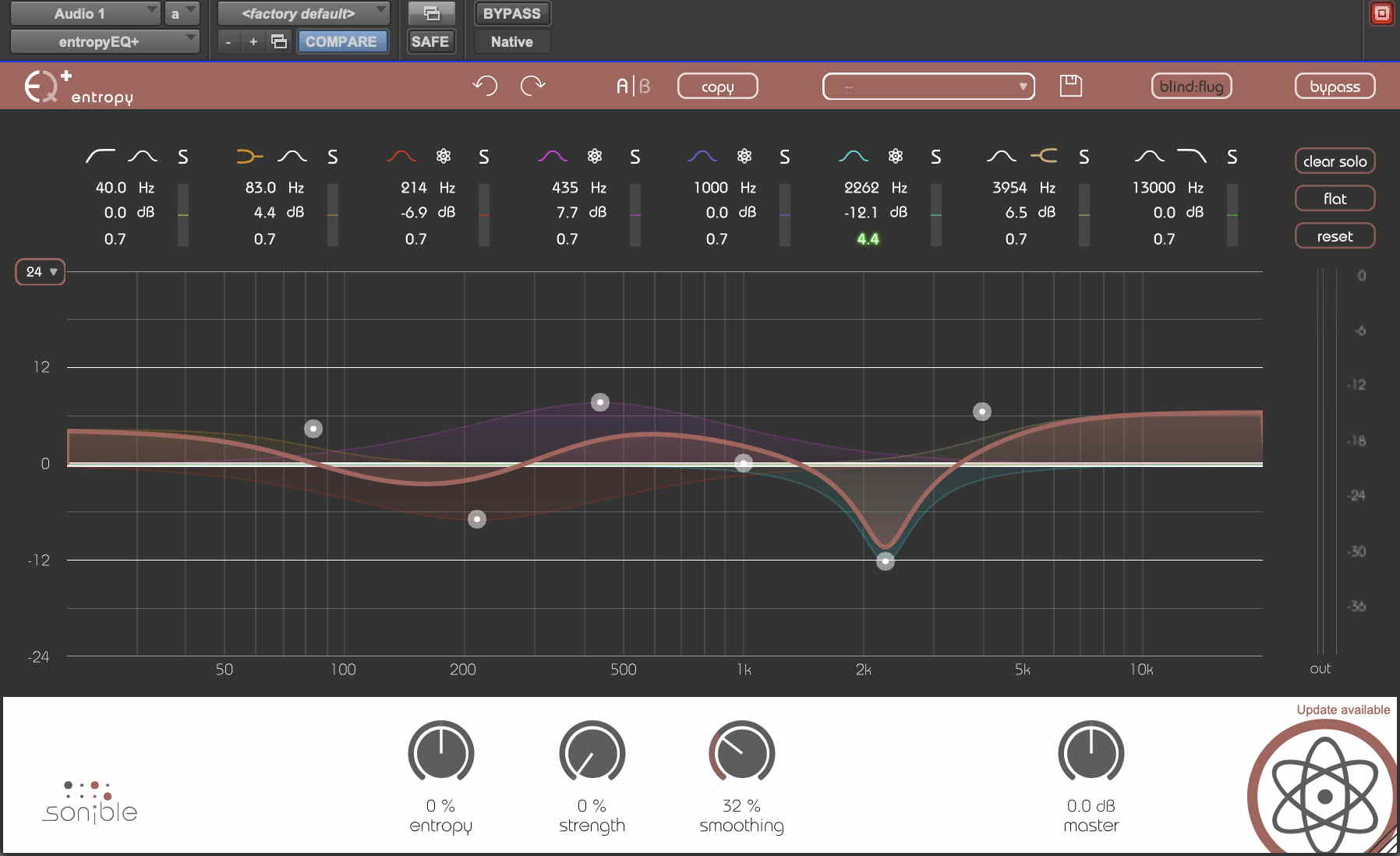Click atom entropy icon on 2262 Hz band
This screenshot has height=856, width=1400.
[x=896, y=156]
